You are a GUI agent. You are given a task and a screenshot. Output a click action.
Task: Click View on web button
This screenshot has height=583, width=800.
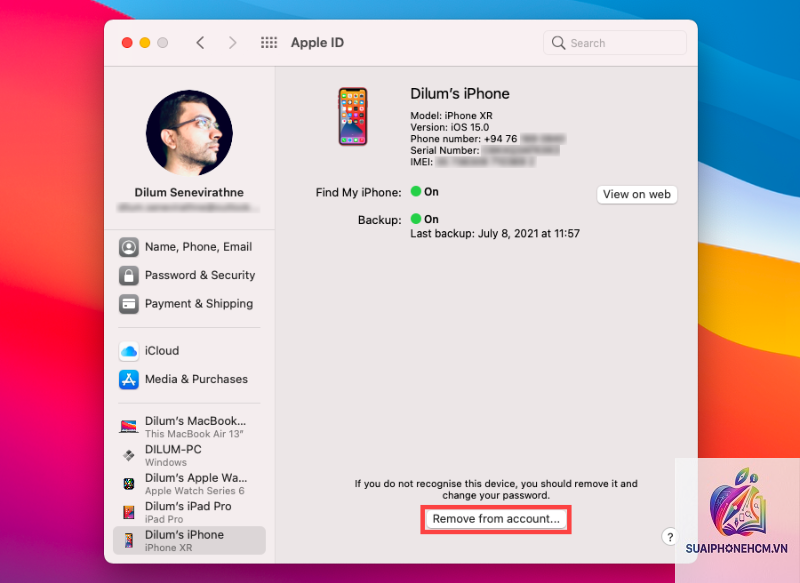point(637,194)
